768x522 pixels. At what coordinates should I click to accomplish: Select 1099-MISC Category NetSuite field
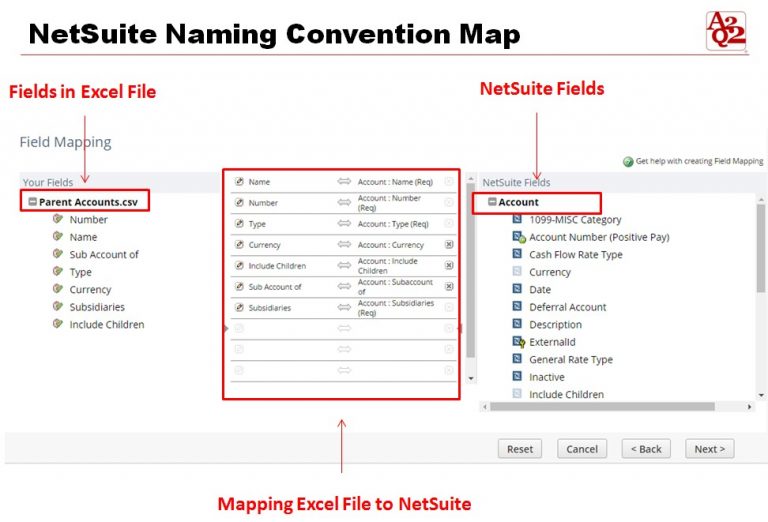(x=575, y=219)
